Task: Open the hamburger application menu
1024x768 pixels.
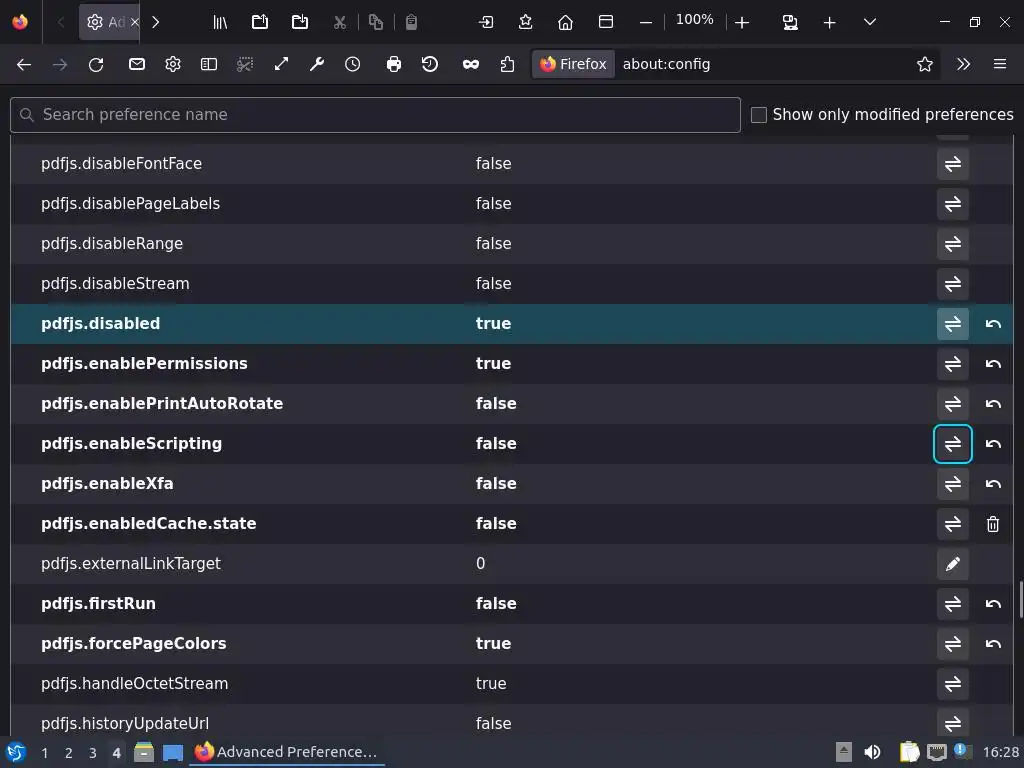Action: [1000, 64]
